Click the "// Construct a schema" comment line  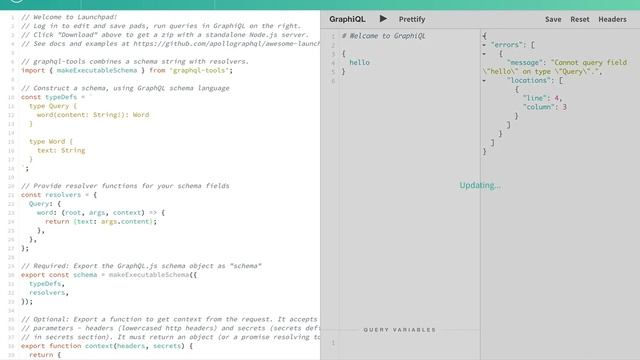click(x=125, y=88)
